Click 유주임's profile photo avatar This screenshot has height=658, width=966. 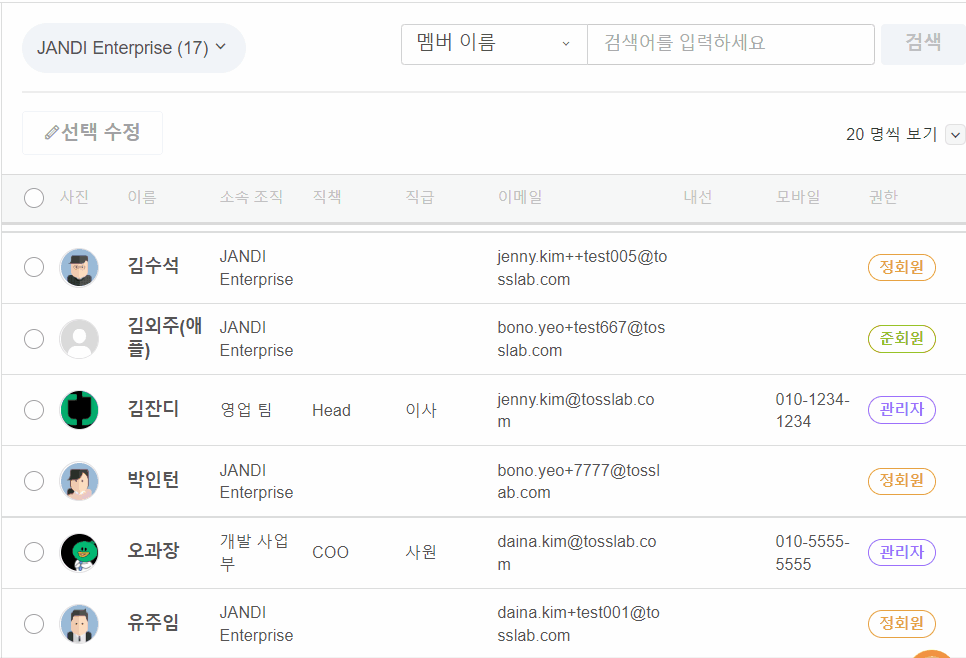79,623
